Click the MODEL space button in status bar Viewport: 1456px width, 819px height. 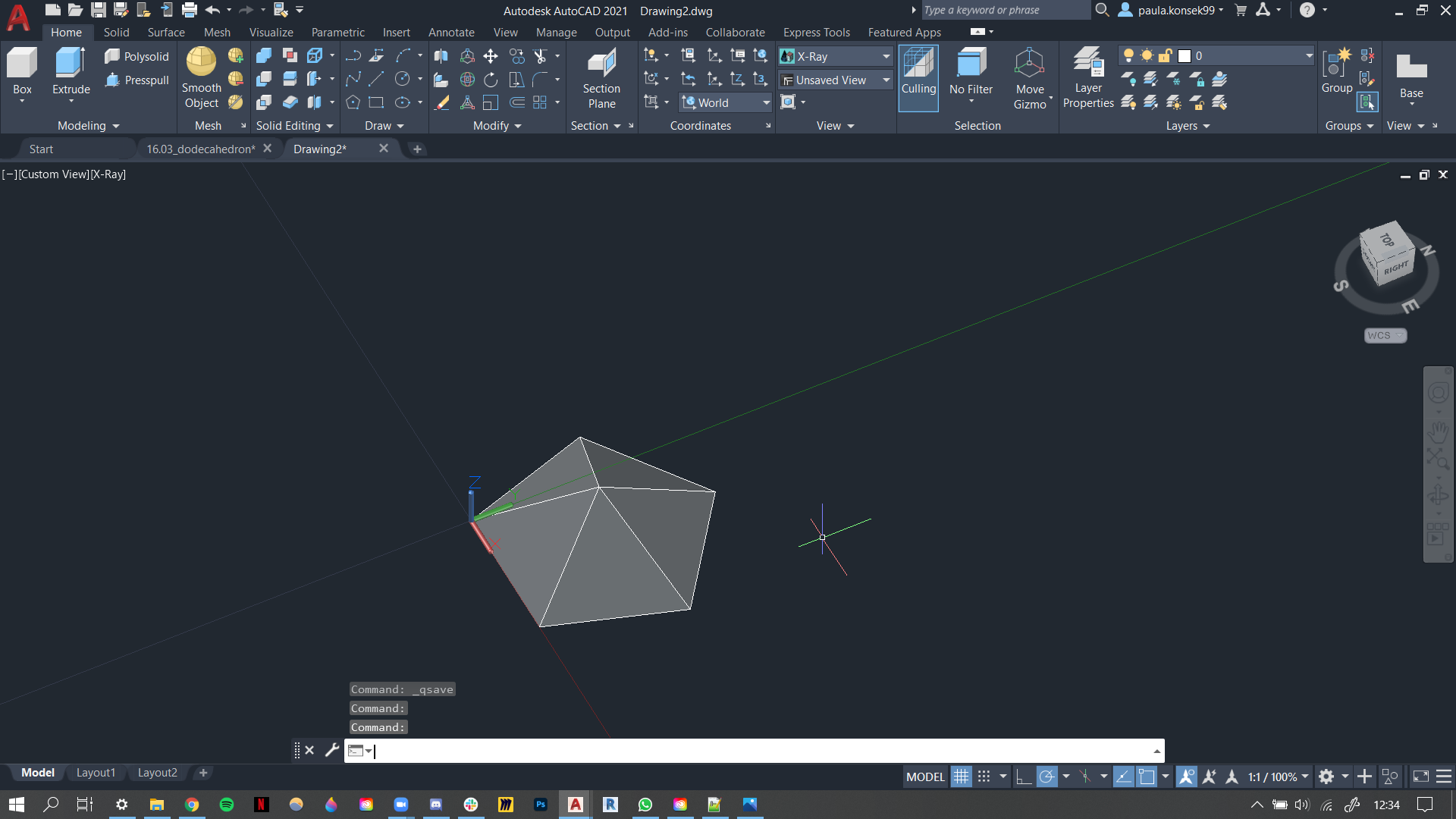coord(925,777)
